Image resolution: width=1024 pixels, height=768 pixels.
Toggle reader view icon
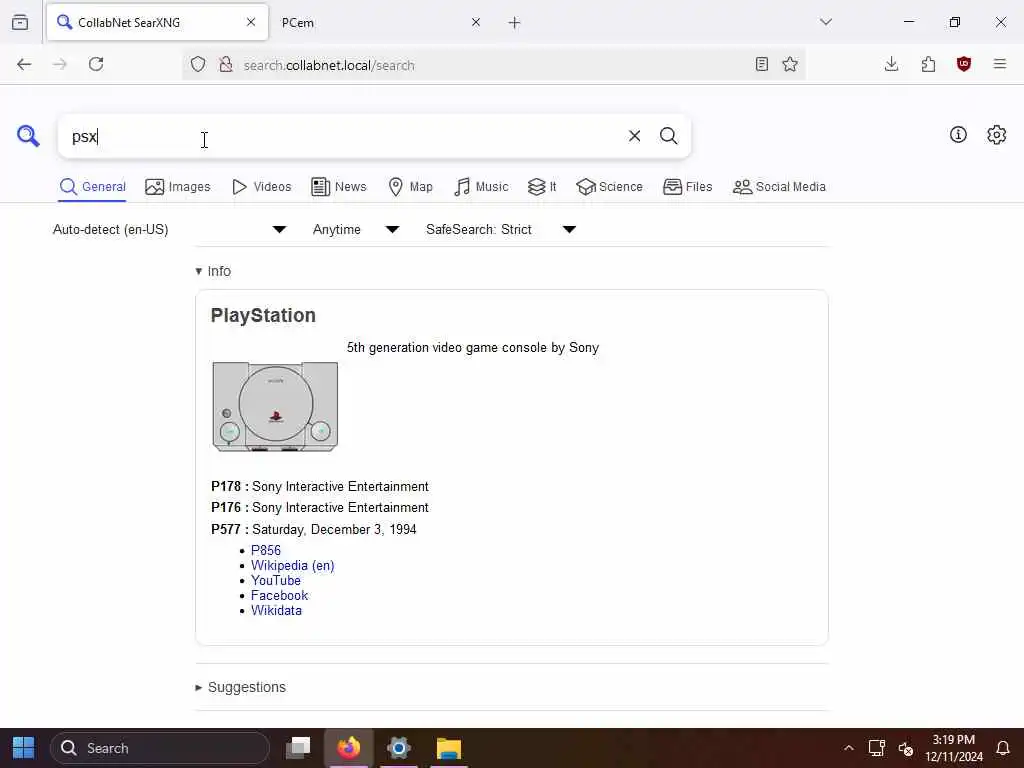[761, 64]
